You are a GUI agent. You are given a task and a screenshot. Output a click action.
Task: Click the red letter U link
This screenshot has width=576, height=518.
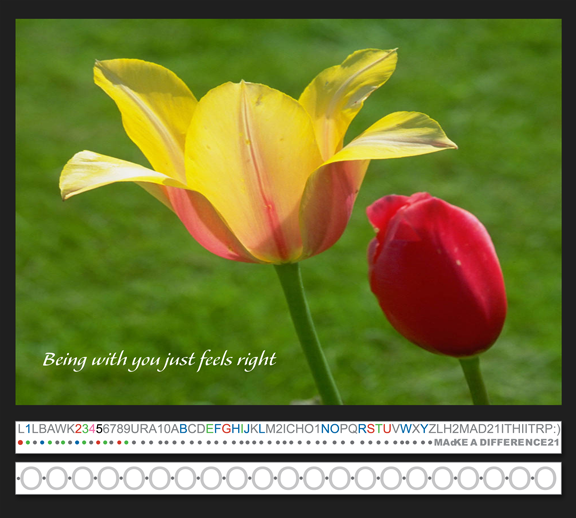387,429
